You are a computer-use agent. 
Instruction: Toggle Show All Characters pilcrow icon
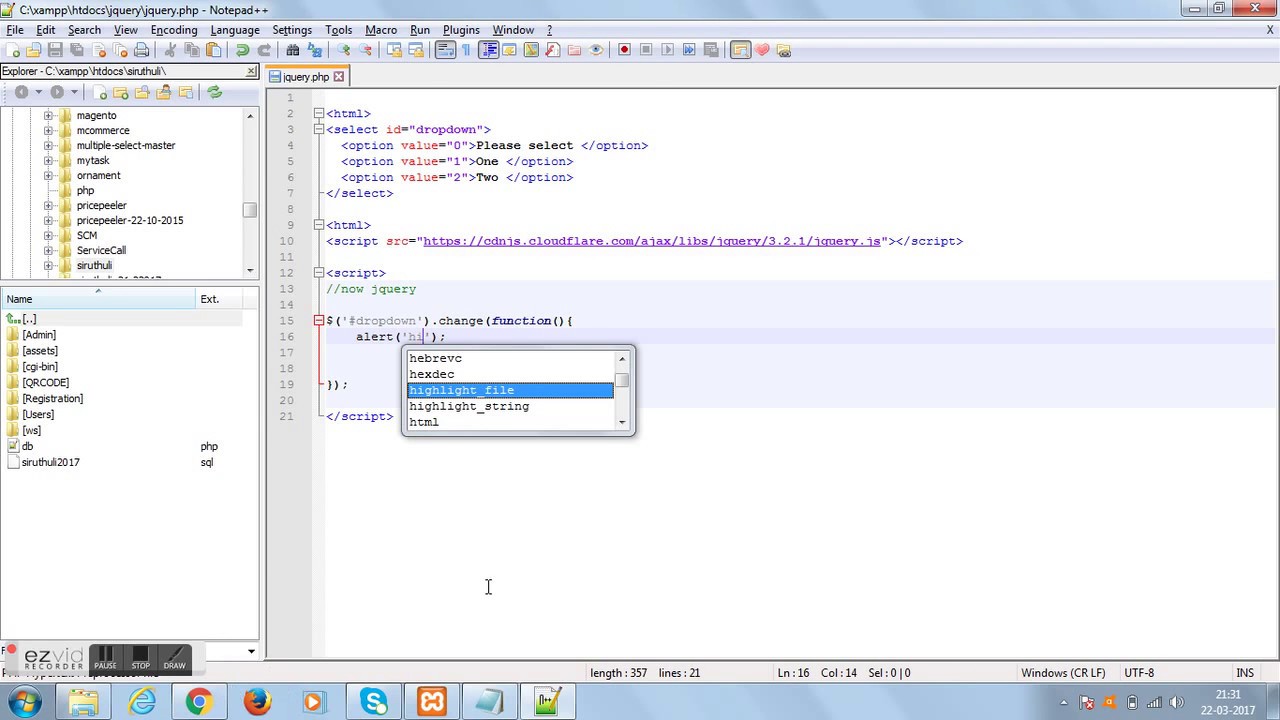click(x=466, y=50)
